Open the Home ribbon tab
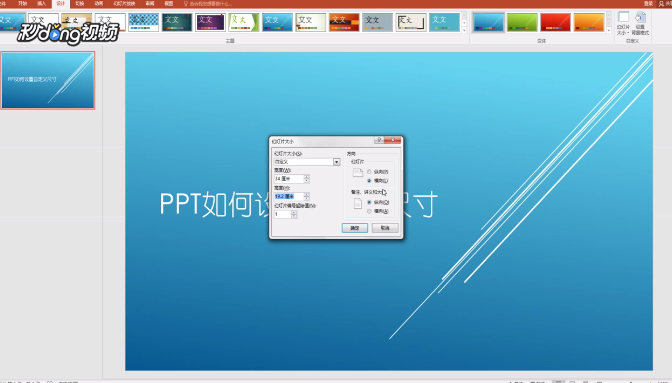The height and width of the screenshot is (383, 672). coord(22,3)
